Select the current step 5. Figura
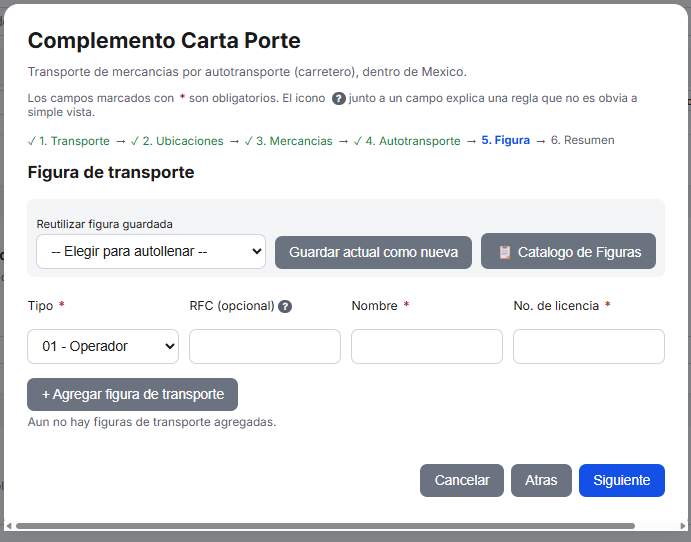The height and width of the screenshot is (542, 691). click(x=505, y=140)
